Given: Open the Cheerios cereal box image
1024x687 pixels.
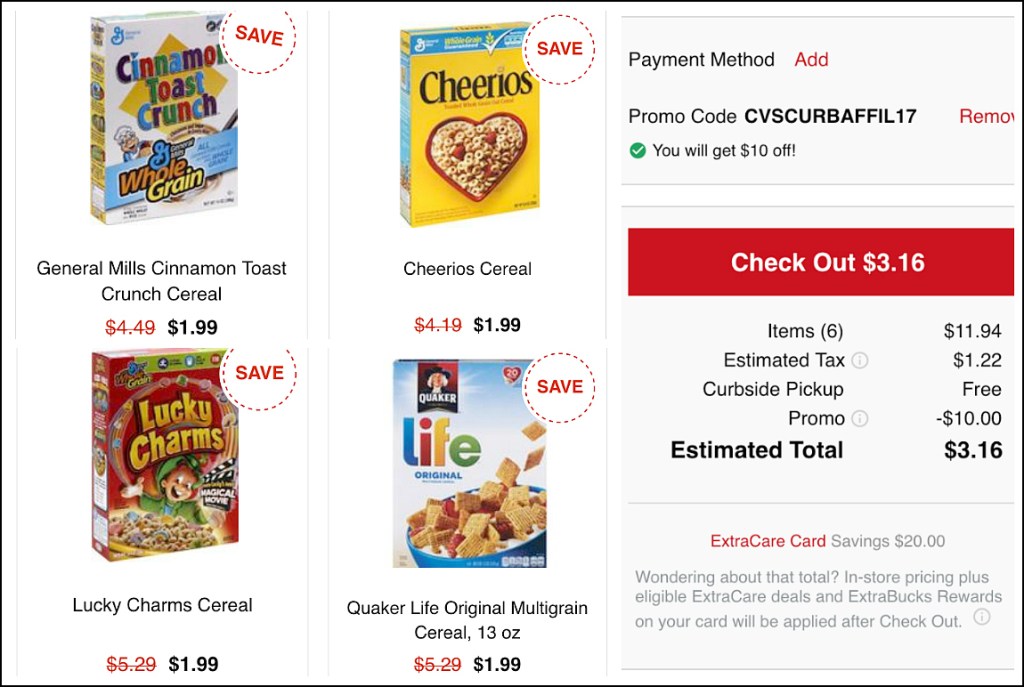Looking at the screenshot, I should pos(468,125).
